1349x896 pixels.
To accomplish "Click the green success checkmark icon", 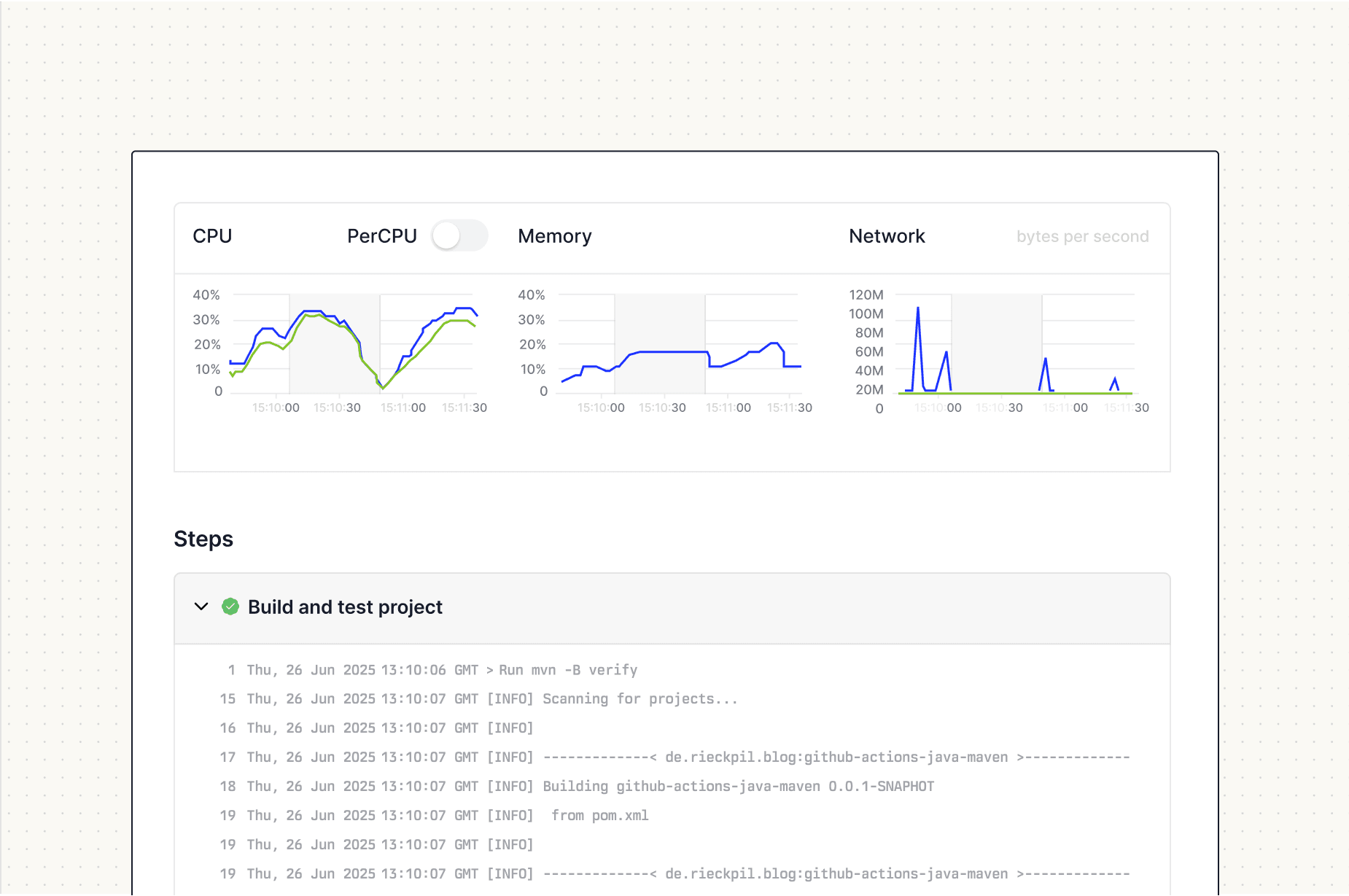I will [230, 607].
